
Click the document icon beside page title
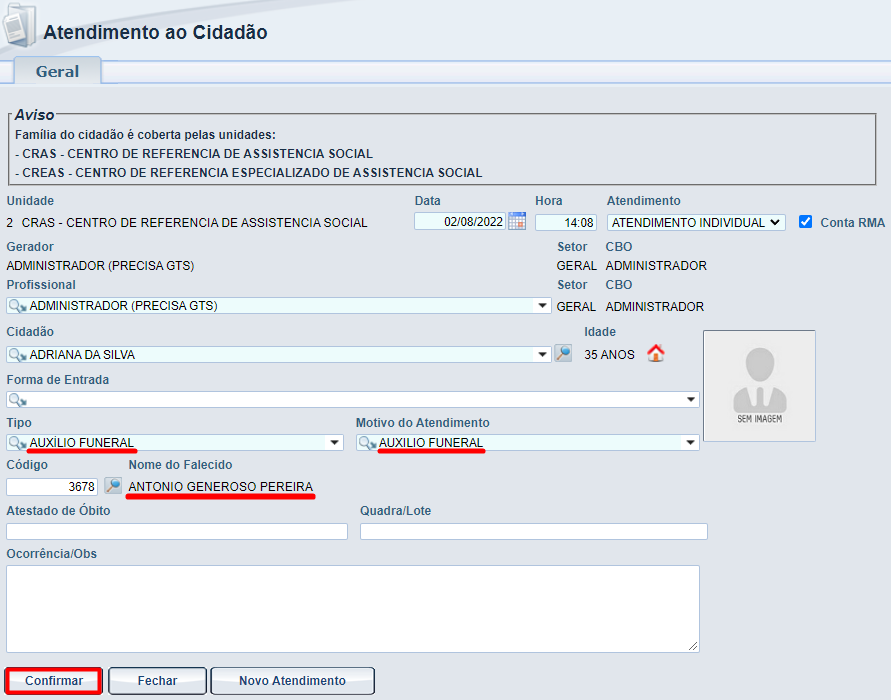[15, 27]
